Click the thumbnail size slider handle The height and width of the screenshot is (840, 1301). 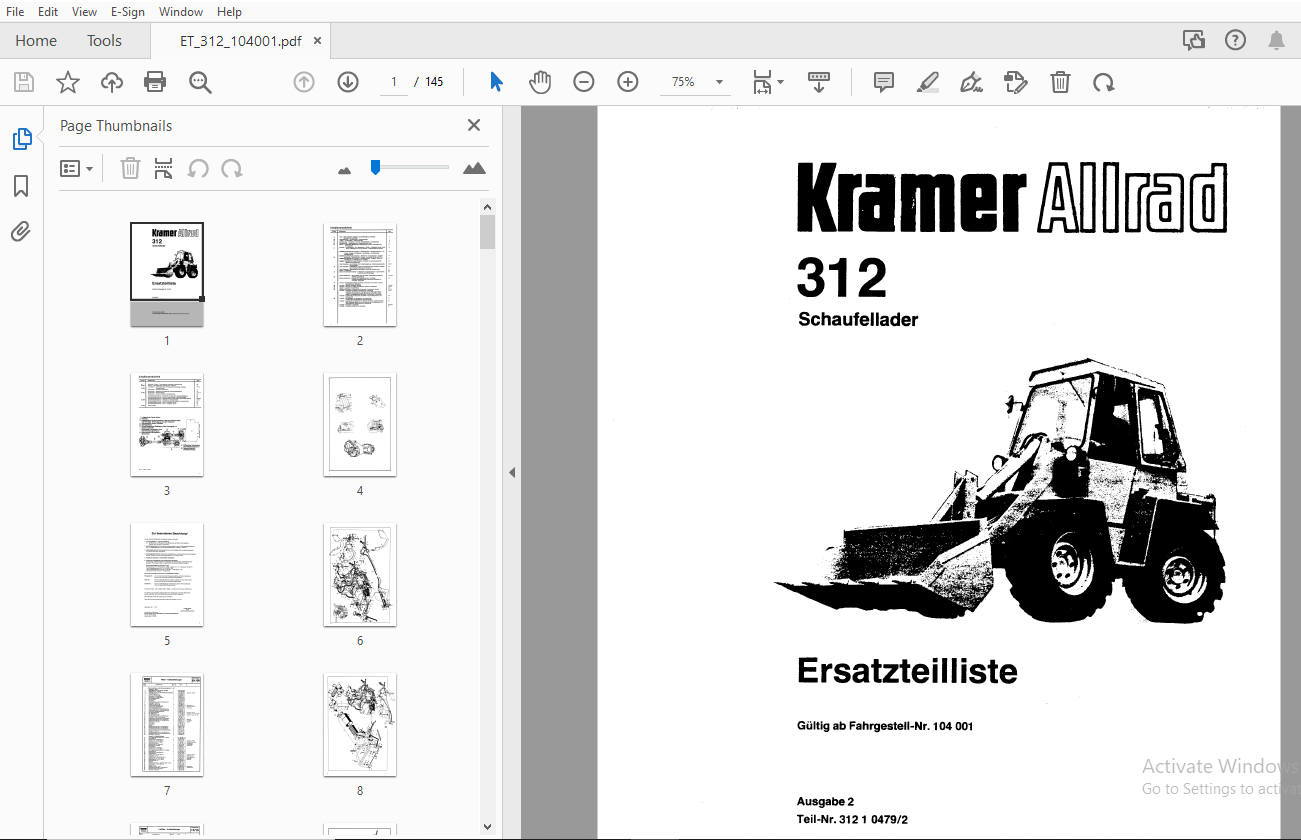coord(375,167)
